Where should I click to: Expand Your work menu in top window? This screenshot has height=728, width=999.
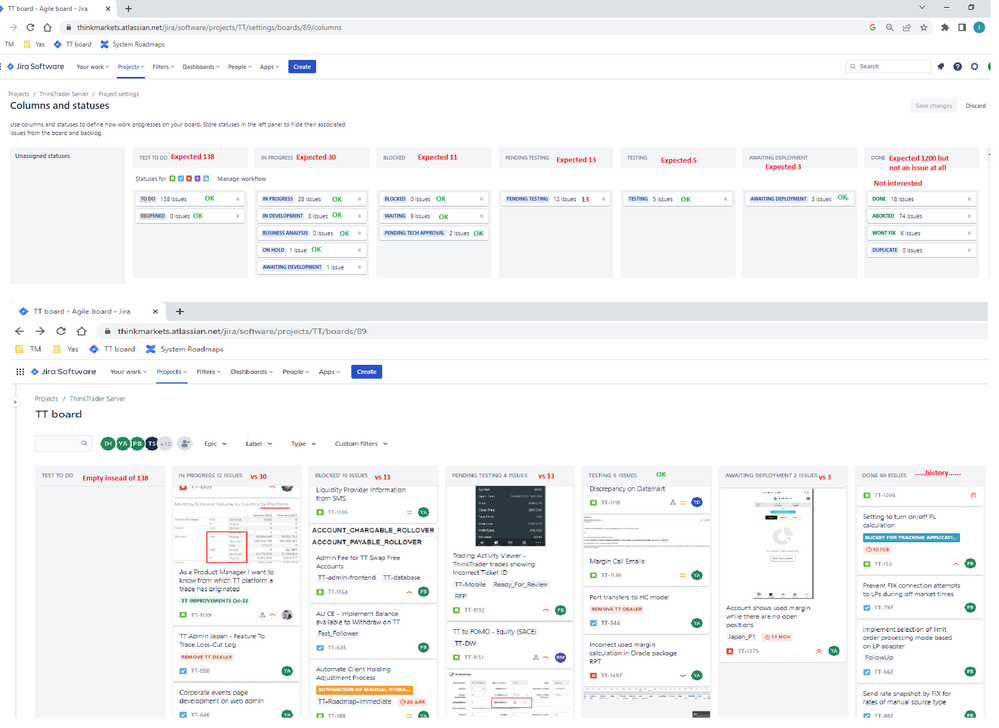tap(93, 67)
